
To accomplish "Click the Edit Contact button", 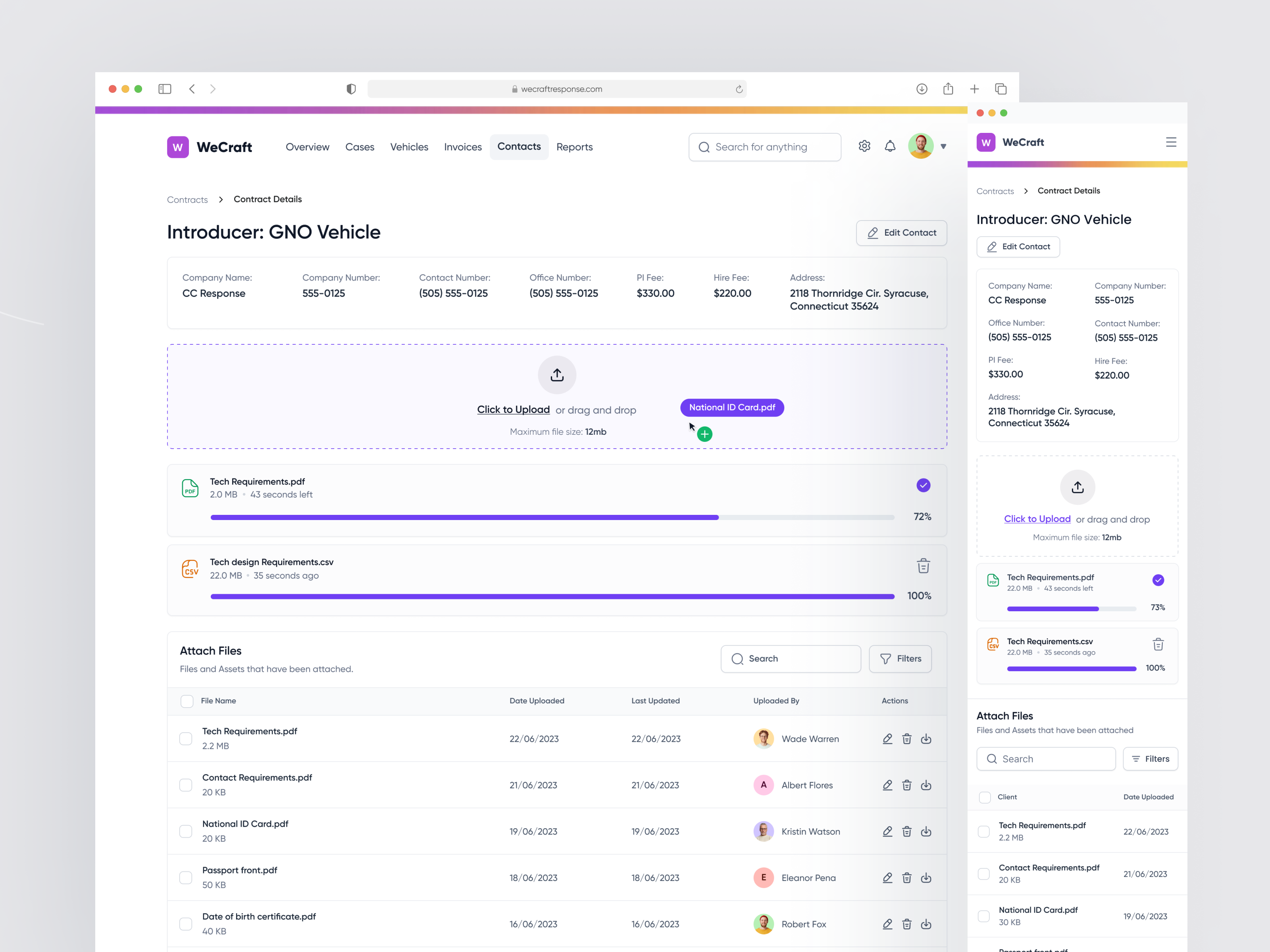I will 901,232.
